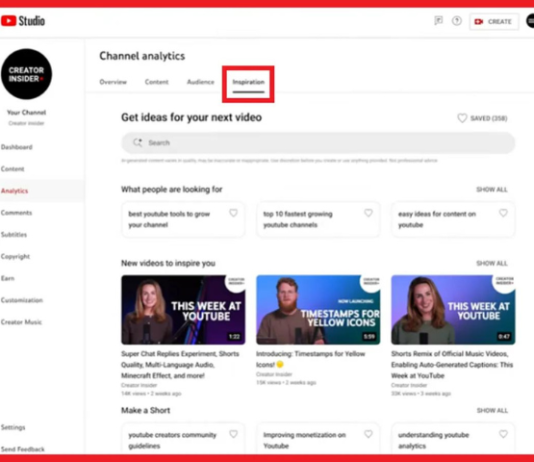Open Copyright in sidebar
This screenshot has height=462, width=534.
point(15,256)
